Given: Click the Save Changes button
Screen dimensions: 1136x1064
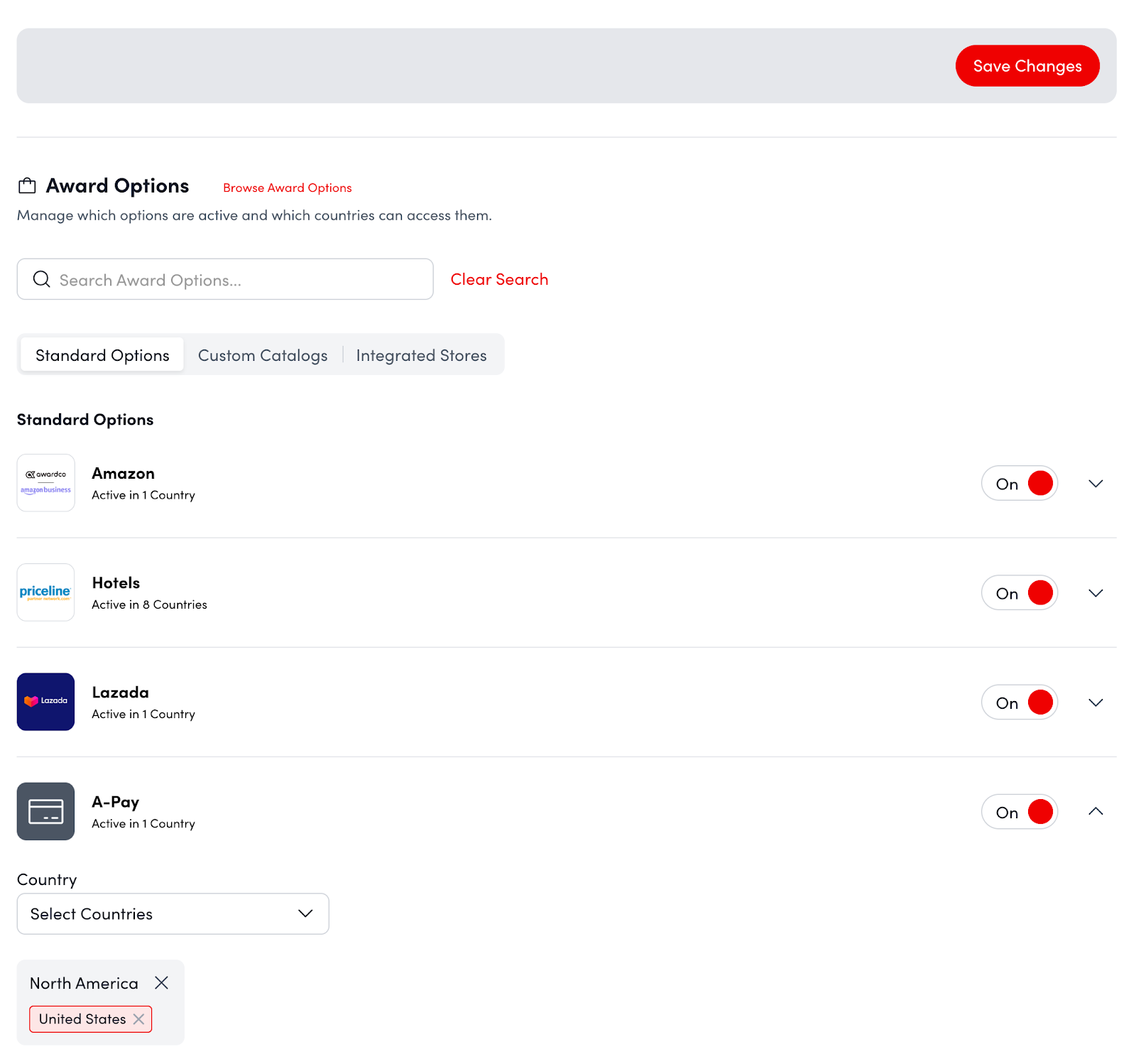Looking at the screenshot, I should pos(1027,66).
